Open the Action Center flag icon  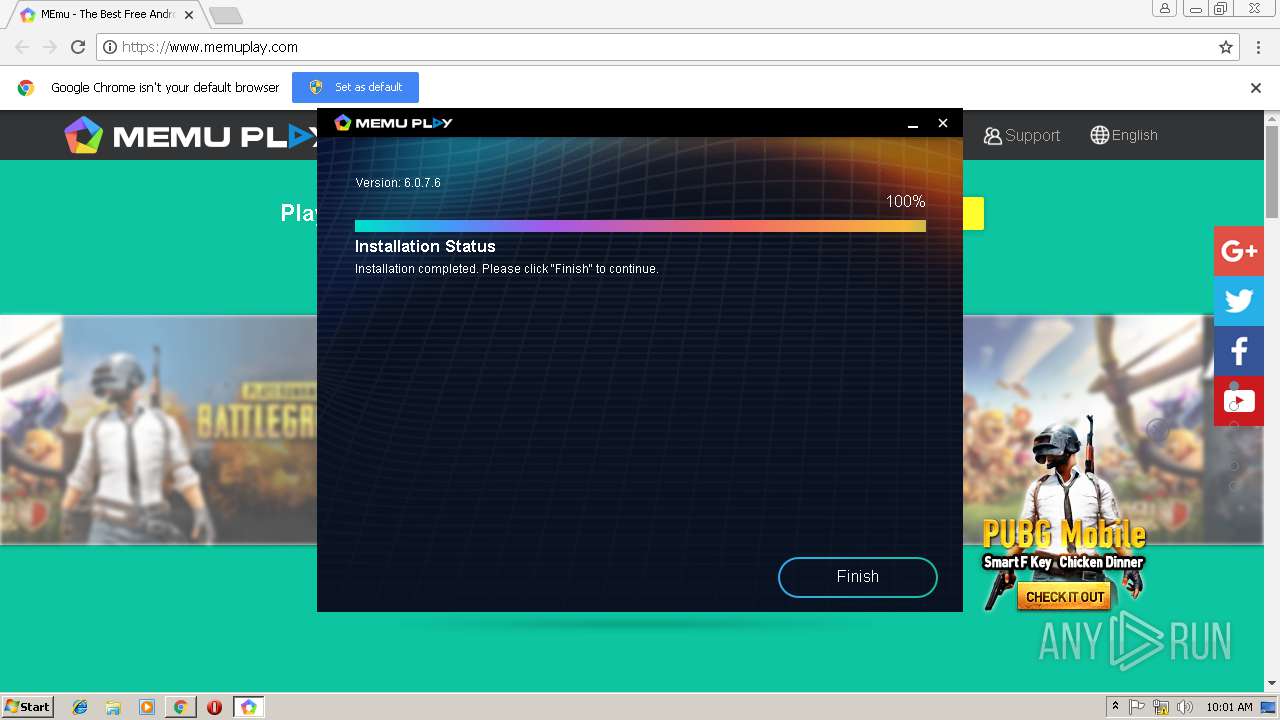(1137, 707)
